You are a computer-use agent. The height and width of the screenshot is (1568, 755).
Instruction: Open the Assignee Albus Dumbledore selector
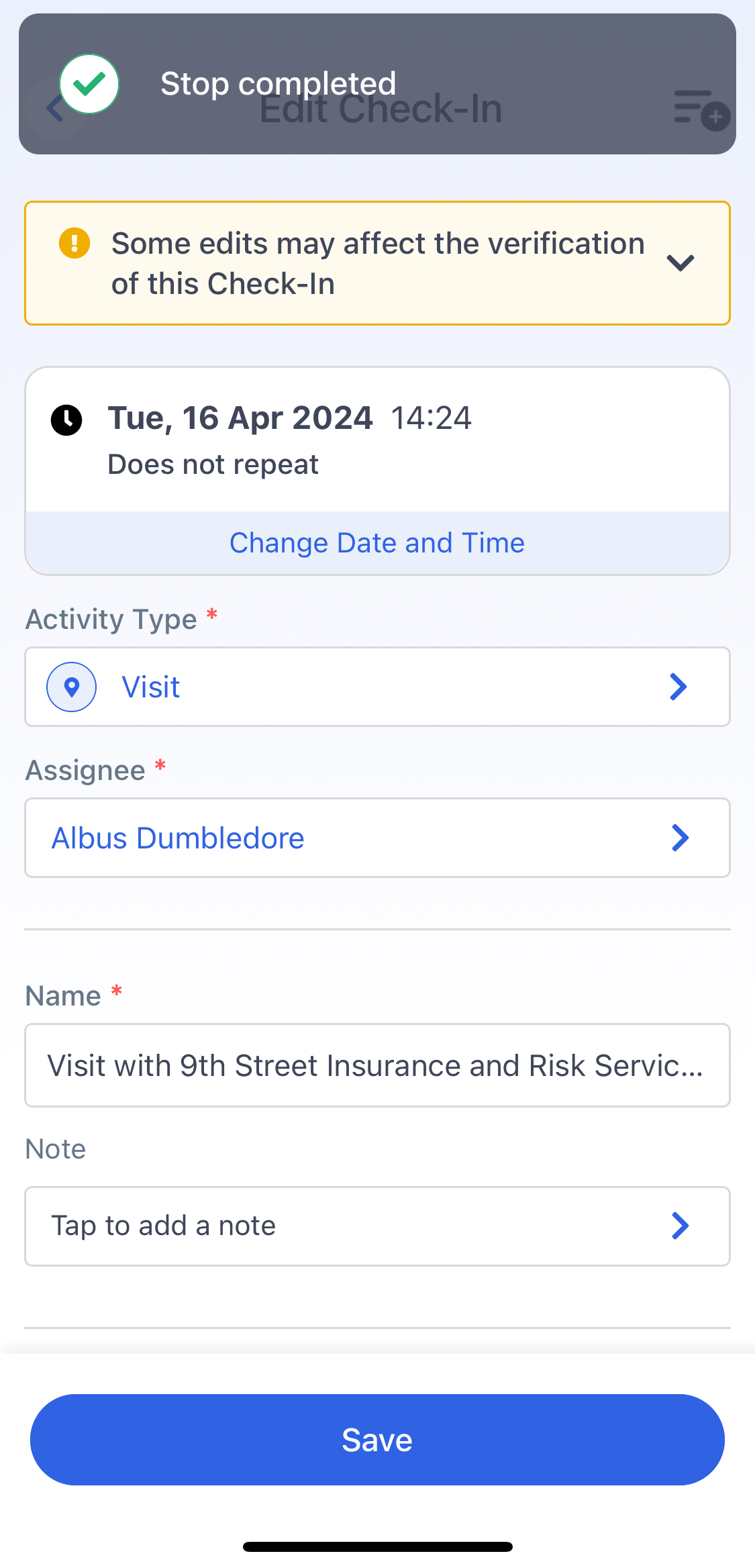(377, 838)
